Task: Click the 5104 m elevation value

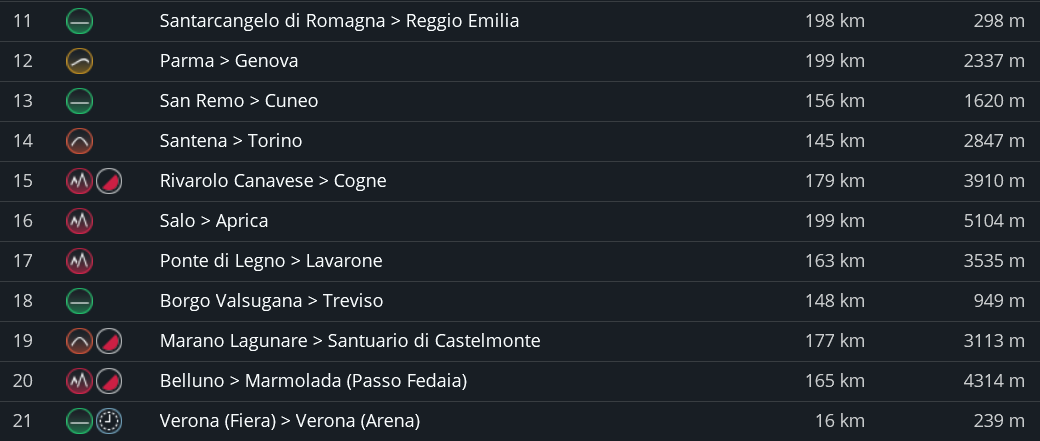Action: pyautogui.click(x=993, y=221)
